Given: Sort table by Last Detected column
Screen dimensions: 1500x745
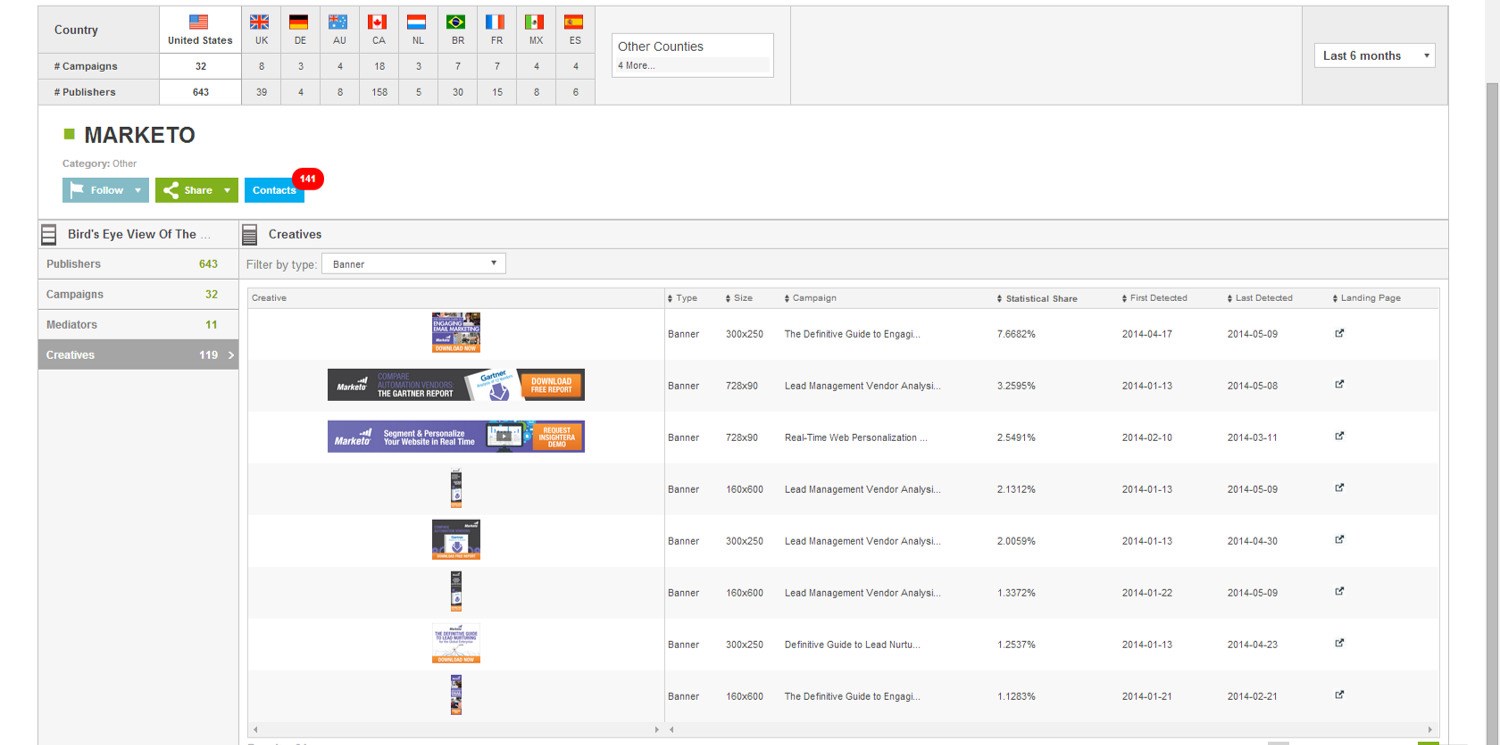Looking at the screenshot, I should pyautogui.click(x=1260, y=298).
